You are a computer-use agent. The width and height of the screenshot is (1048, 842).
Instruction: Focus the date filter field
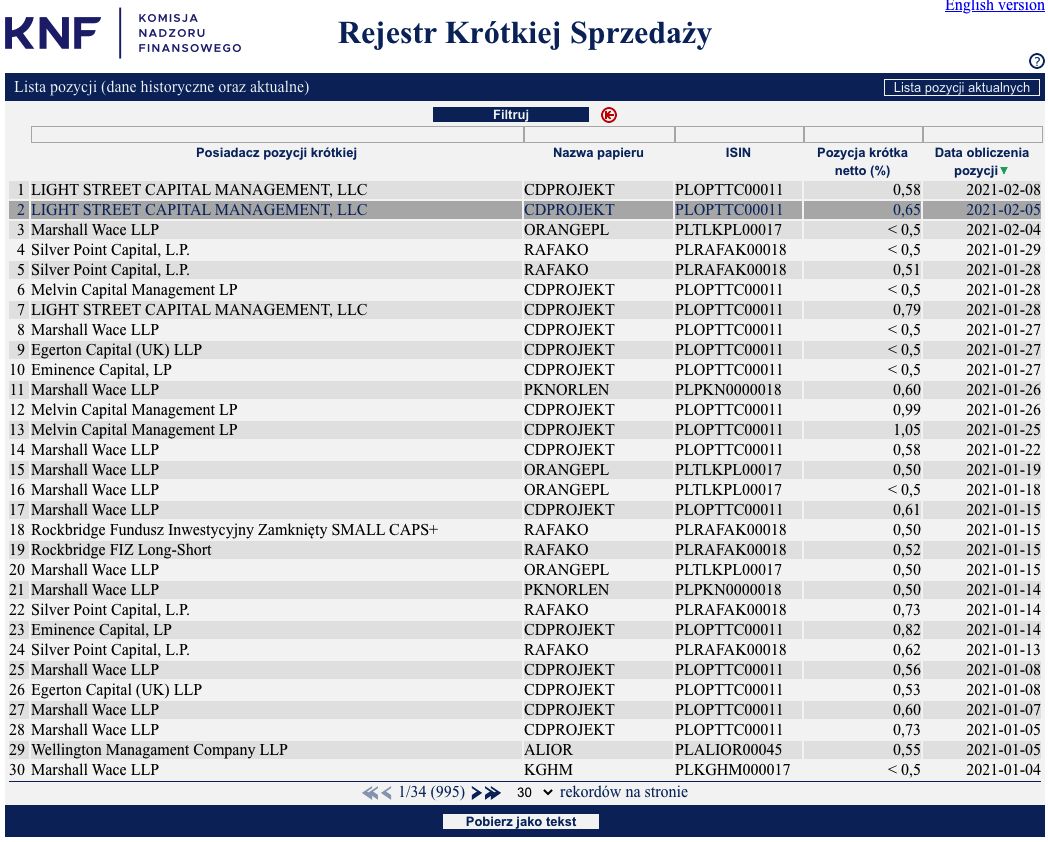982,134
